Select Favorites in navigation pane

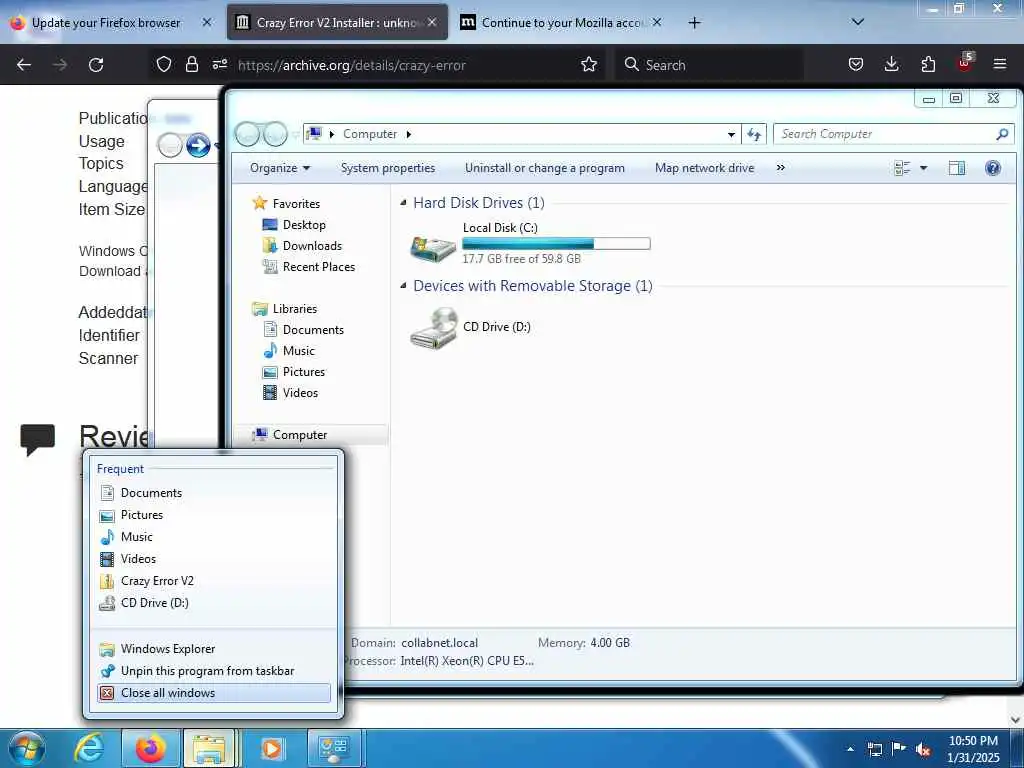296,204
